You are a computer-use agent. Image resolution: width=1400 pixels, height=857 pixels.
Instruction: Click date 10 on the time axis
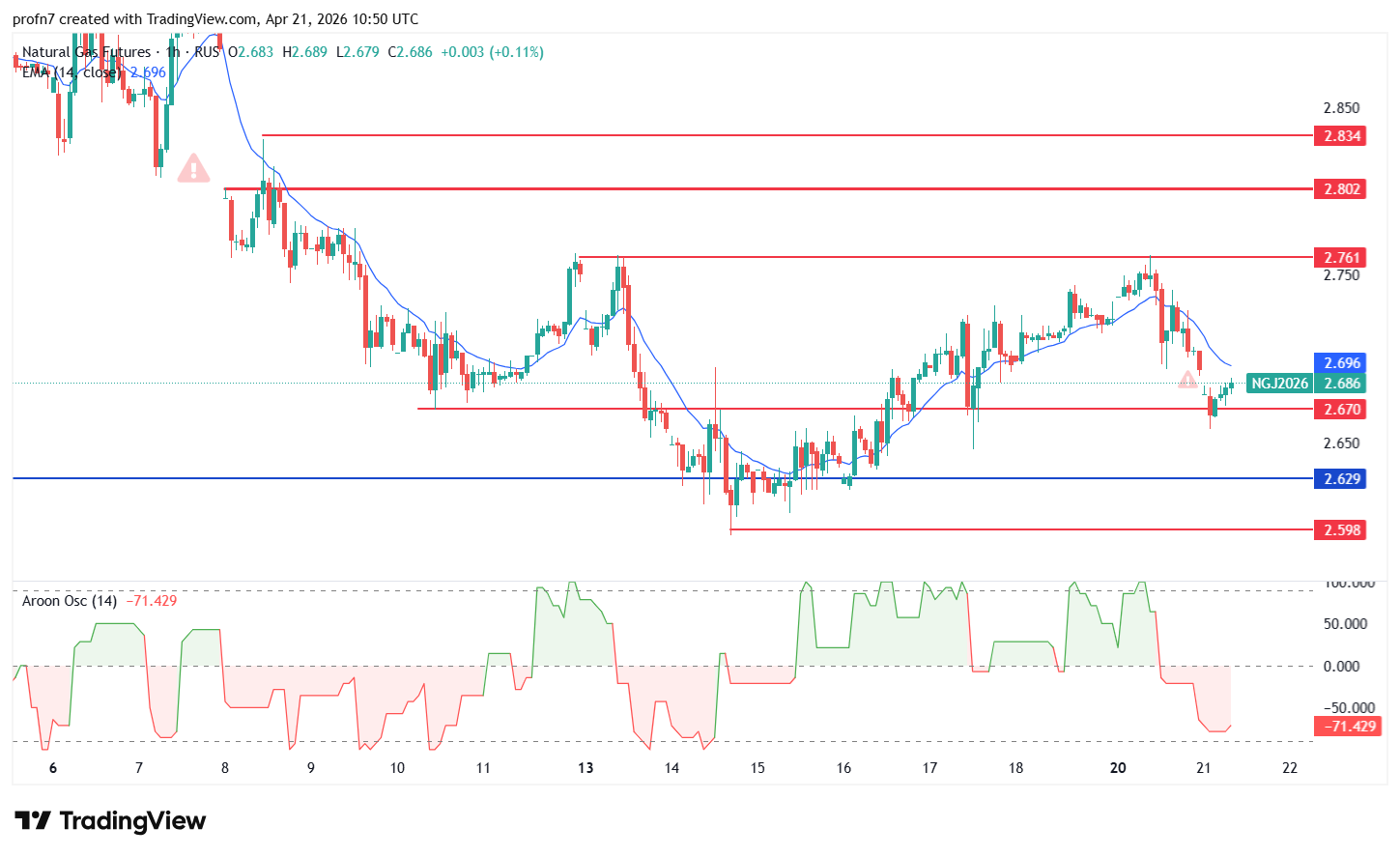[x=397, y=768]
